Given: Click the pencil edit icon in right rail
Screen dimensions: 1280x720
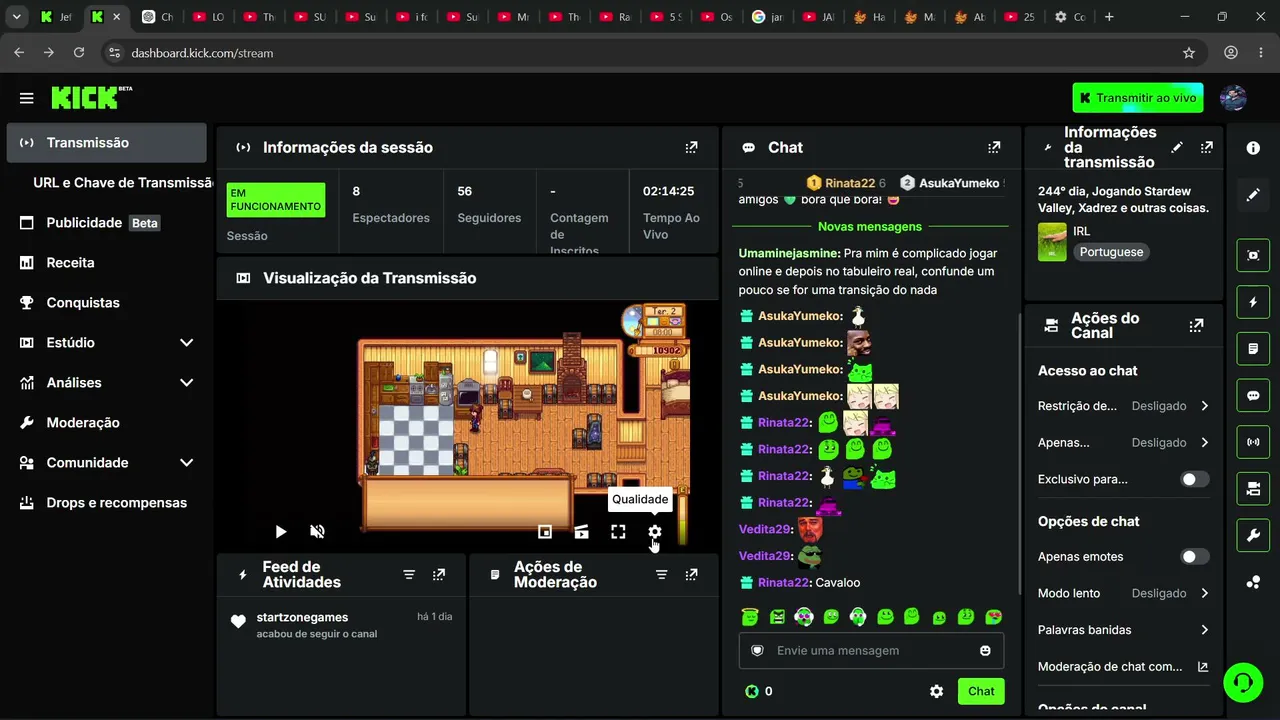Looking at the screenshot, I should click(x=1253, y=195).
